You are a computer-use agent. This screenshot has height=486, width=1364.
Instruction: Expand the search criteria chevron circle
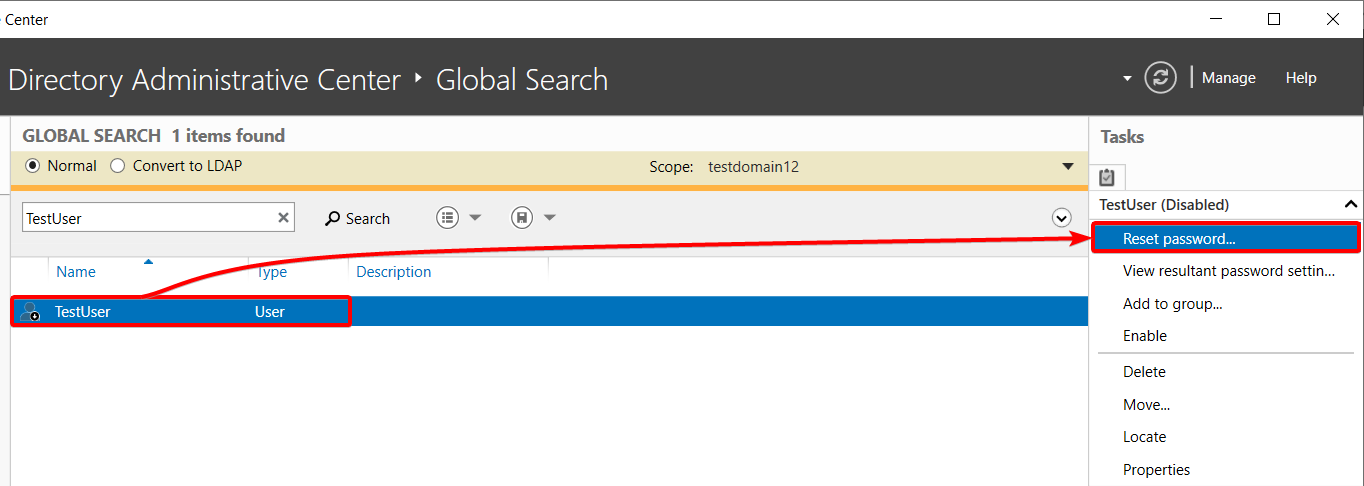tap(1062, 218)
